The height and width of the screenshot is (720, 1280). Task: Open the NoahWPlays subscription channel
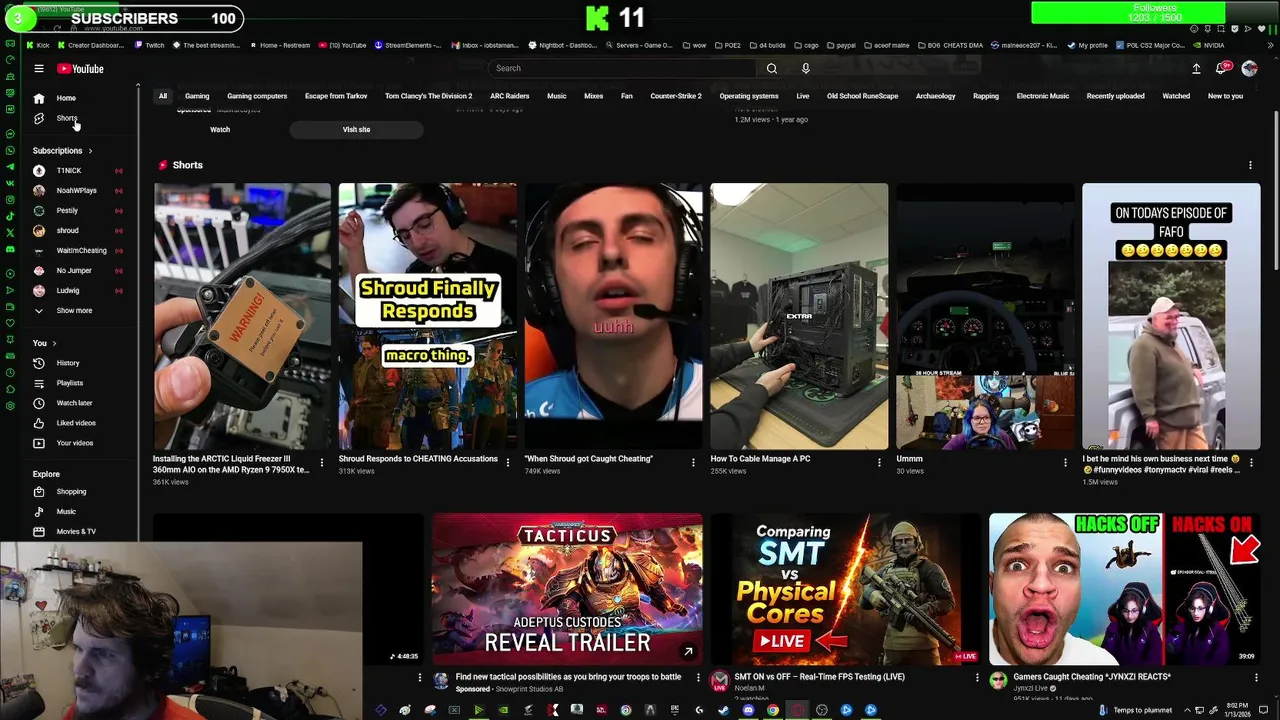76,191
